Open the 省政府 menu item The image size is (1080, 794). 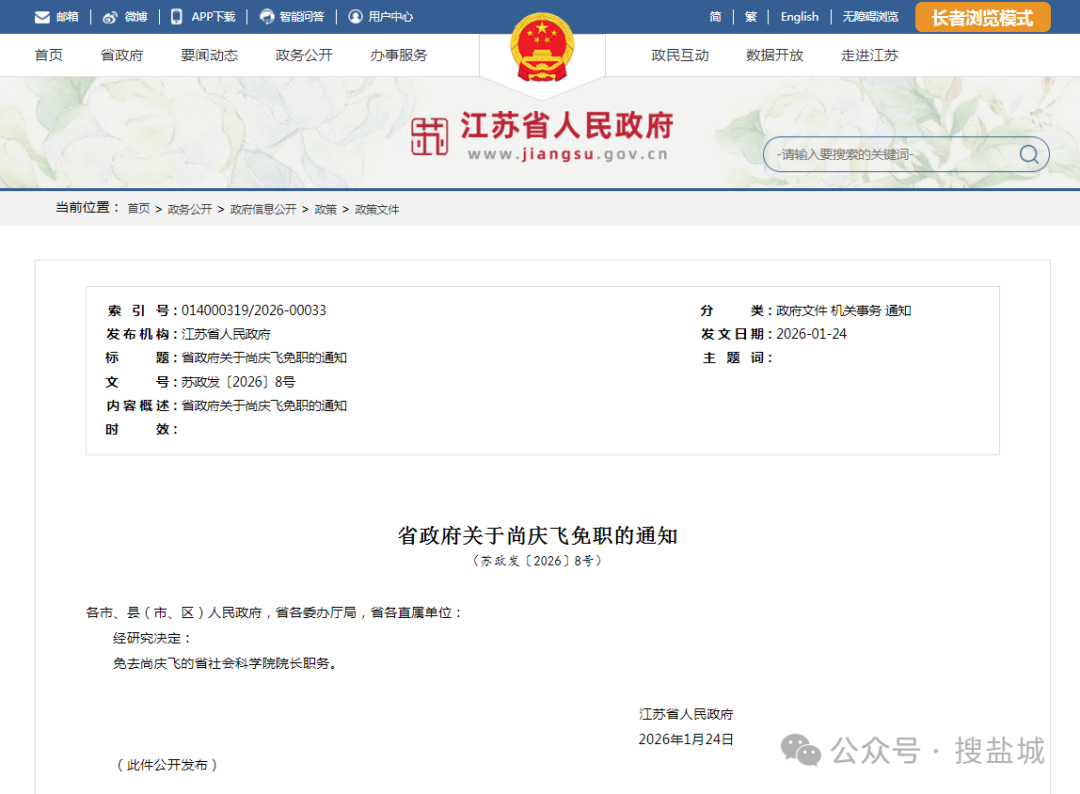click(x=122, y=55)
